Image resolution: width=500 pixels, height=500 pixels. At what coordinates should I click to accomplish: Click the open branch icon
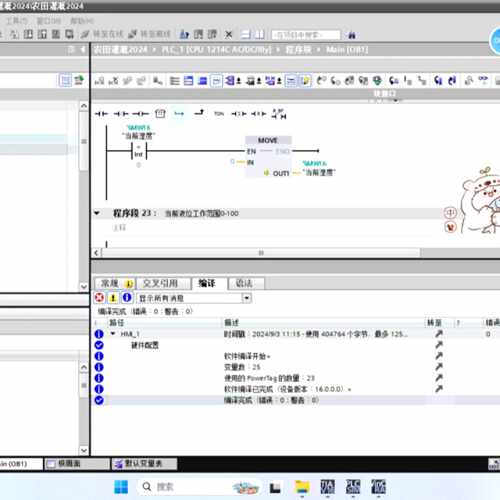click(x=179, y=114)
